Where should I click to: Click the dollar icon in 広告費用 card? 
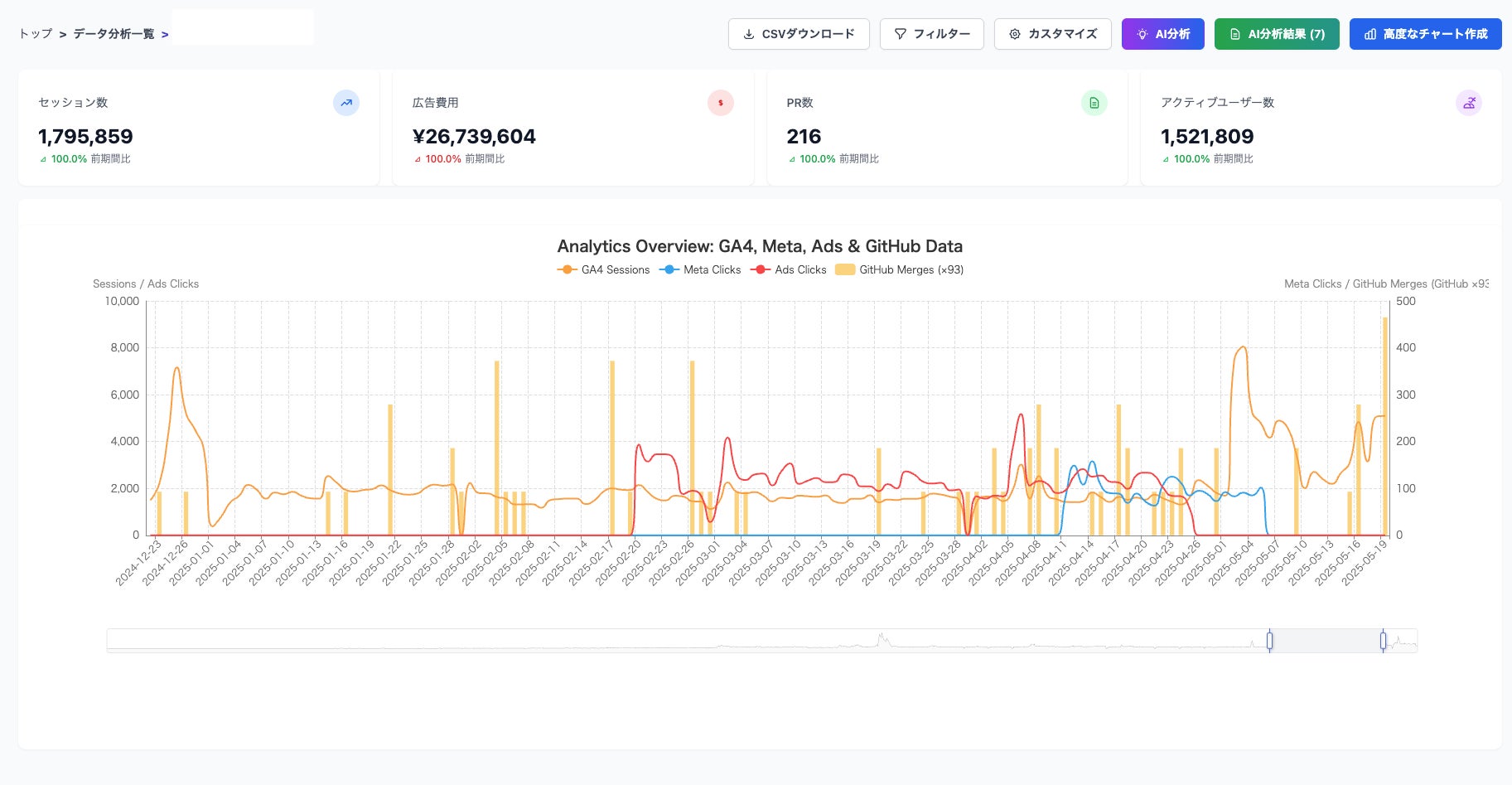pos(721,103)
